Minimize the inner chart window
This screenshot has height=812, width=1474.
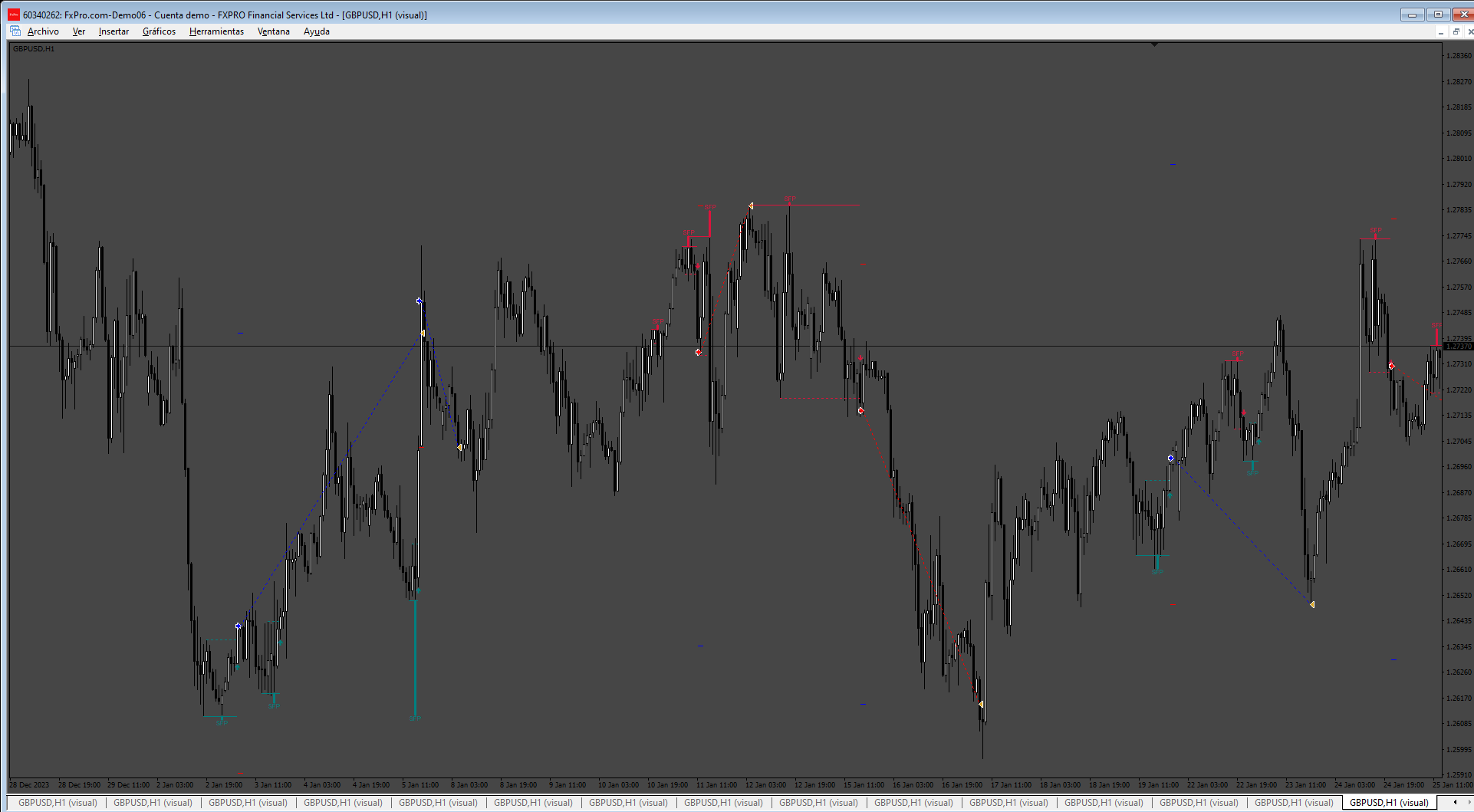pos(1441,31)
